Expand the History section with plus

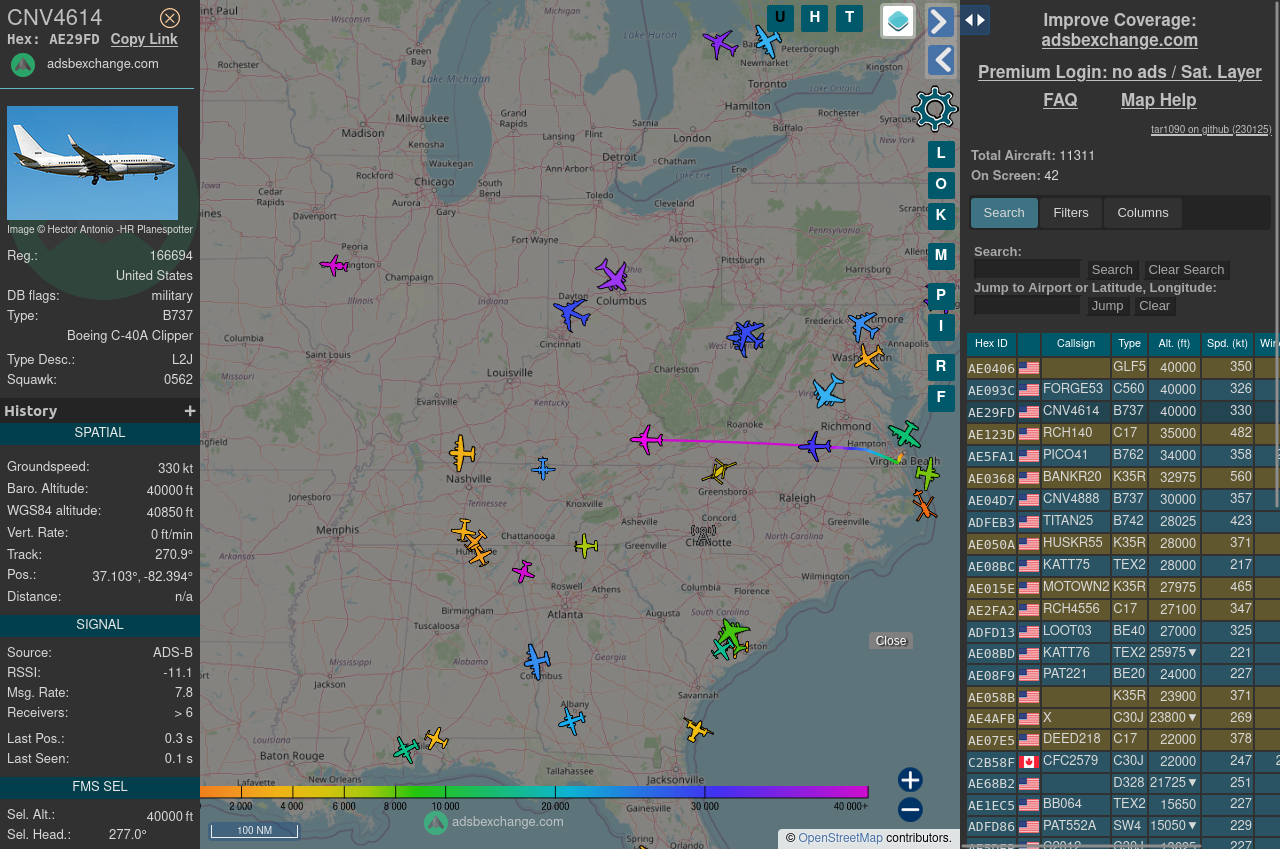[190, 411]
